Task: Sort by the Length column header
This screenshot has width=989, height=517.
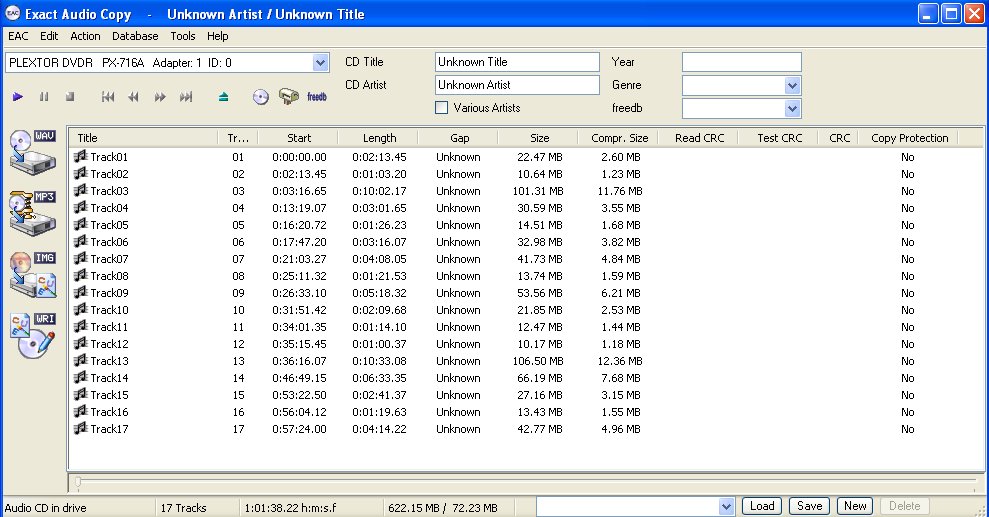Action: [x=379, y=138]
